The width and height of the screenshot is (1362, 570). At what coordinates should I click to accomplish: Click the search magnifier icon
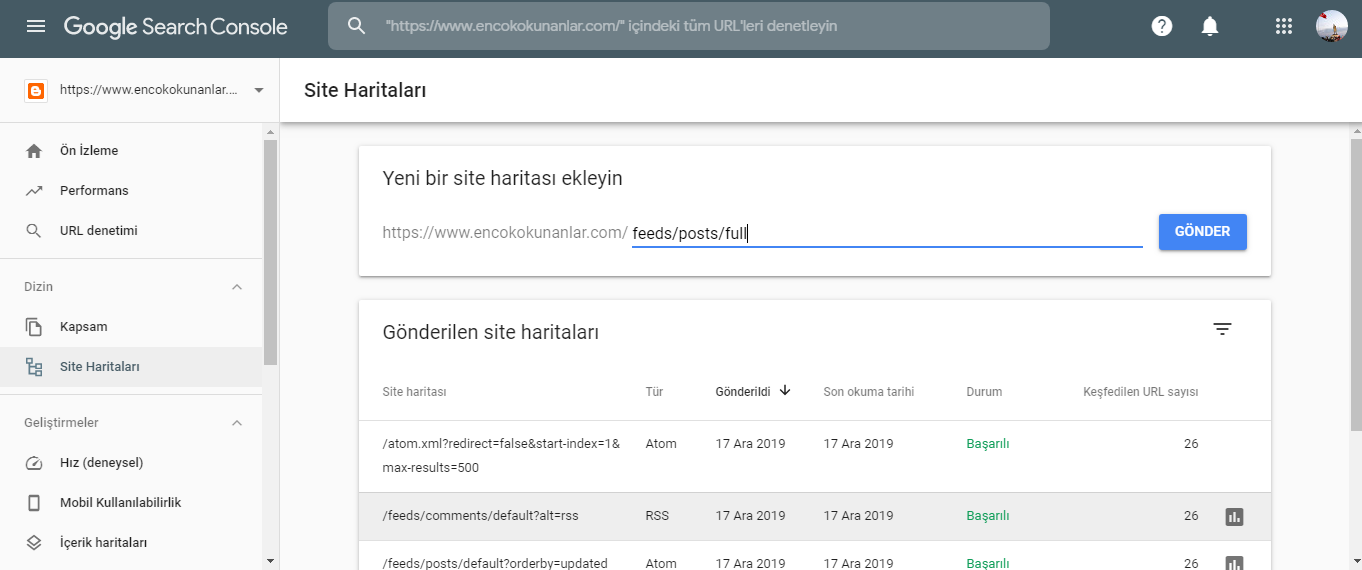[x=357, y=26]
